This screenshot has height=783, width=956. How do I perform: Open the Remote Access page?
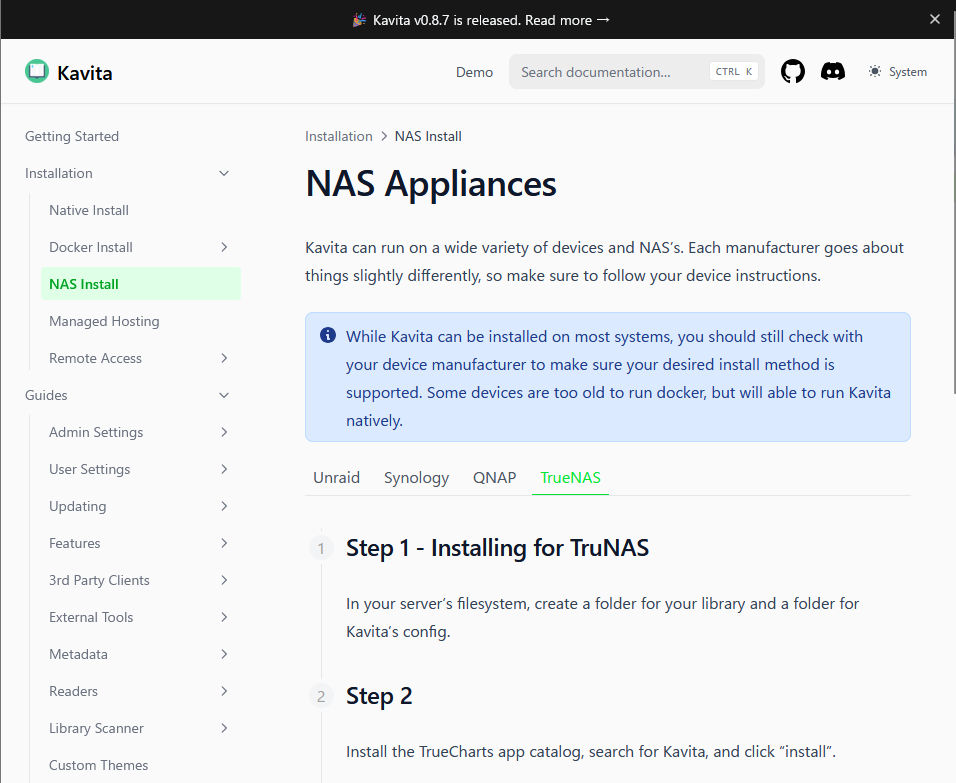(x=95, y=358)
